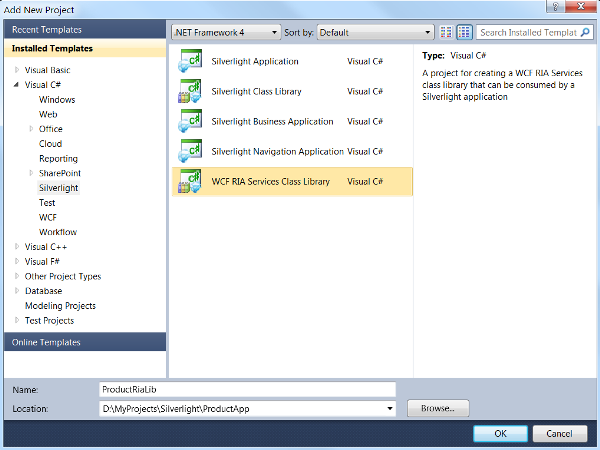This screenshot has height=450, width=600.
Task: Select Other Project Types in the tree
Action: (x=63, y=276)
